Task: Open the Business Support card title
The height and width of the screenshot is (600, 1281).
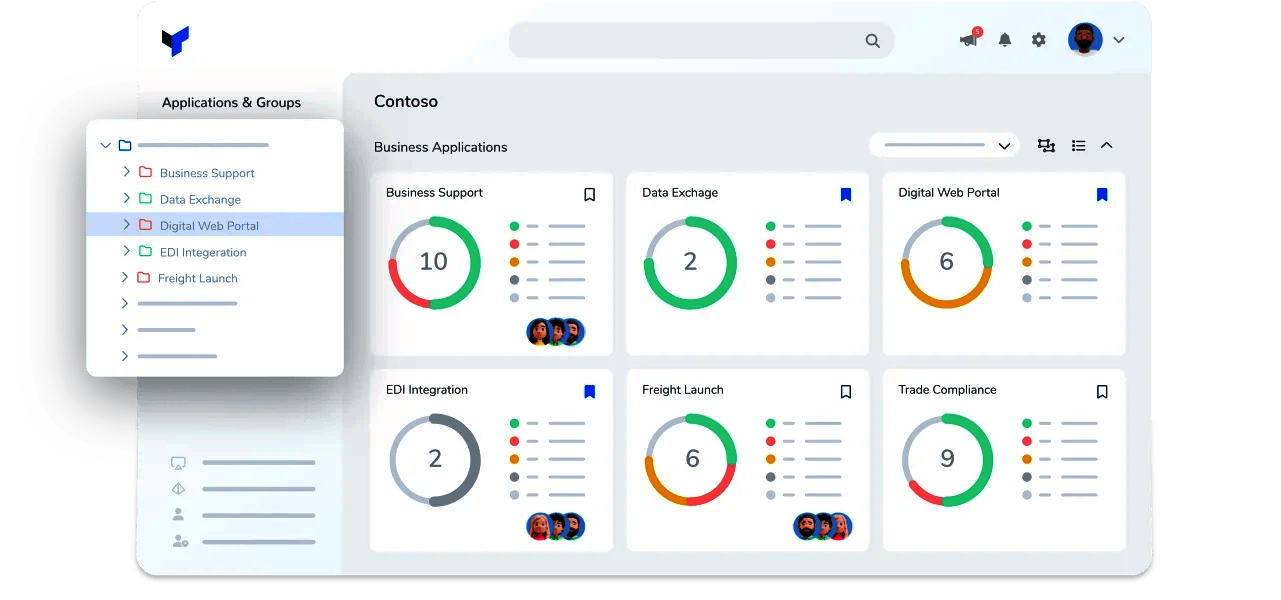Action: click(x=434, y=193)
